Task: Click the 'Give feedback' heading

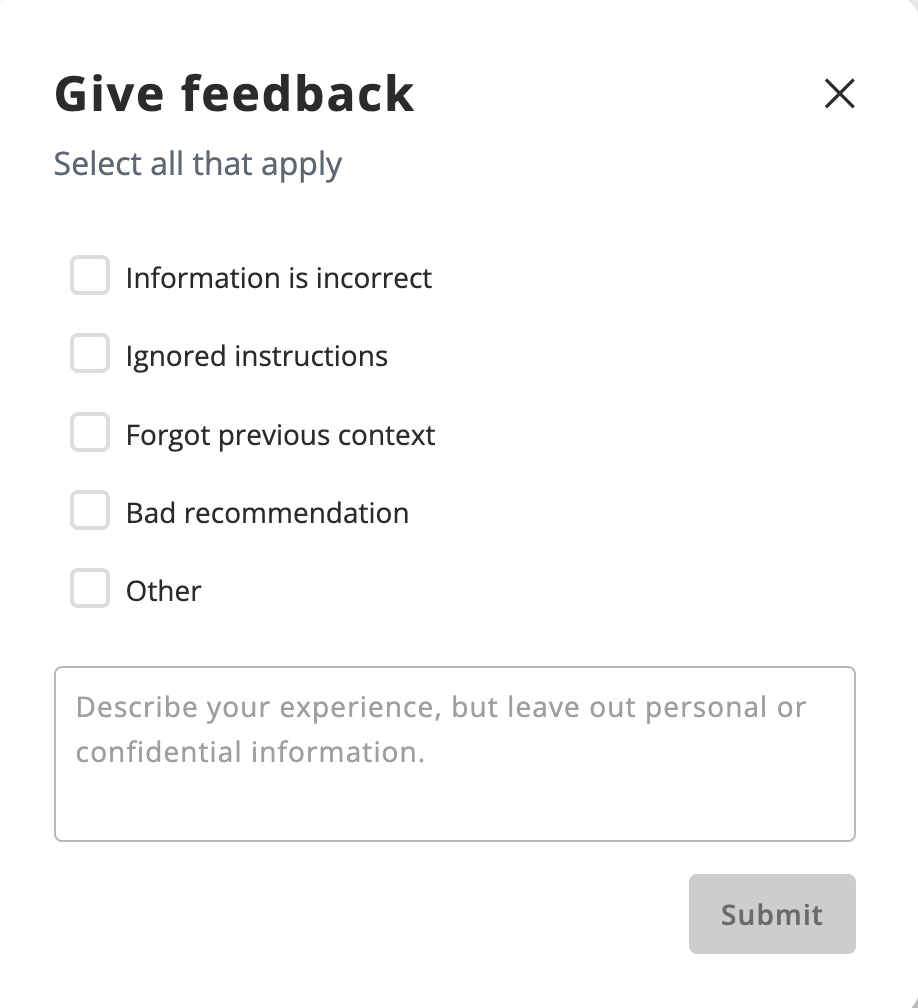Action: [234, 94]
